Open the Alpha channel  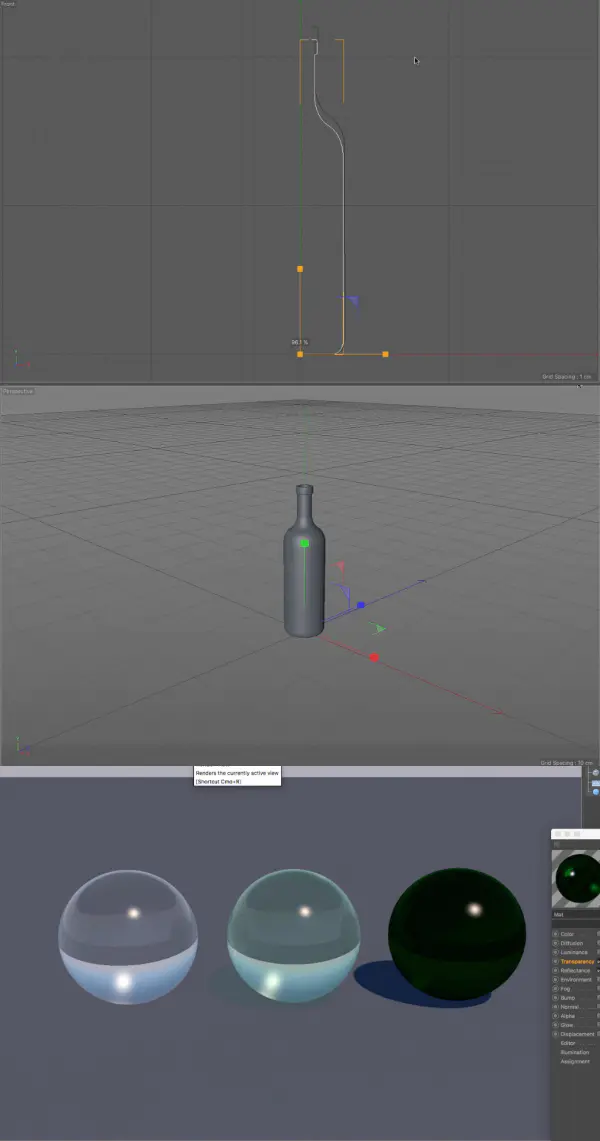pos(567,1016)
